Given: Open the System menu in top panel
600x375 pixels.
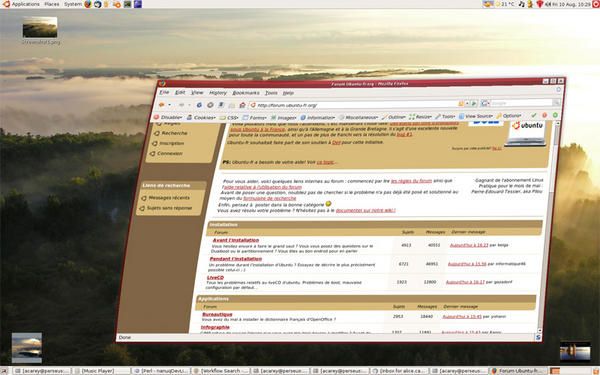Looking at the screenshot, I should click(73, 4).
